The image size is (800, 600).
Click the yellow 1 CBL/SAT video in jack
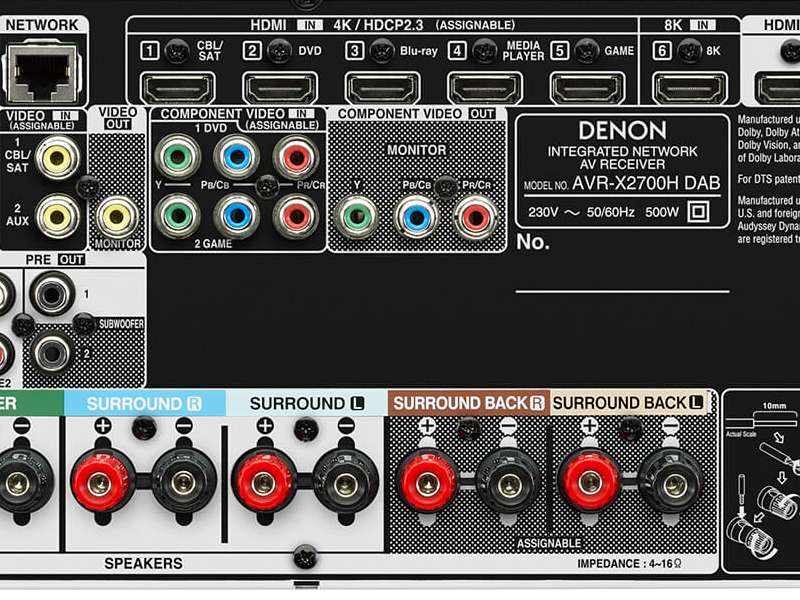(57, 158)
